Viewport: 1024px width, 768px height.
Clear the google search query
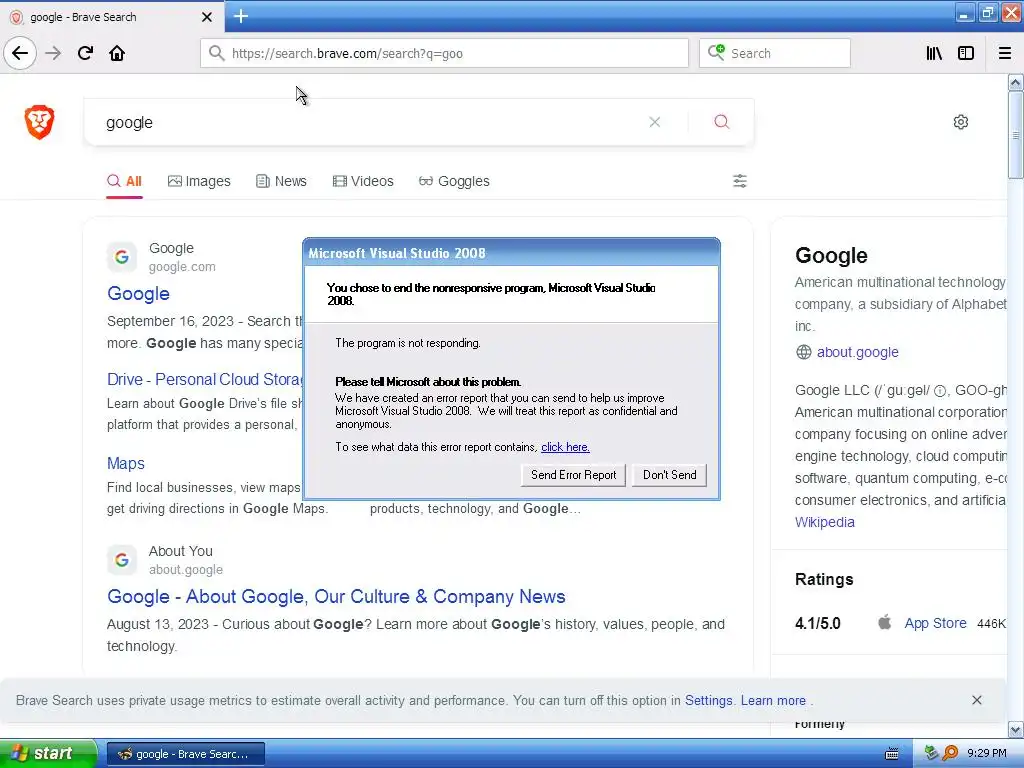click(654, 122)
